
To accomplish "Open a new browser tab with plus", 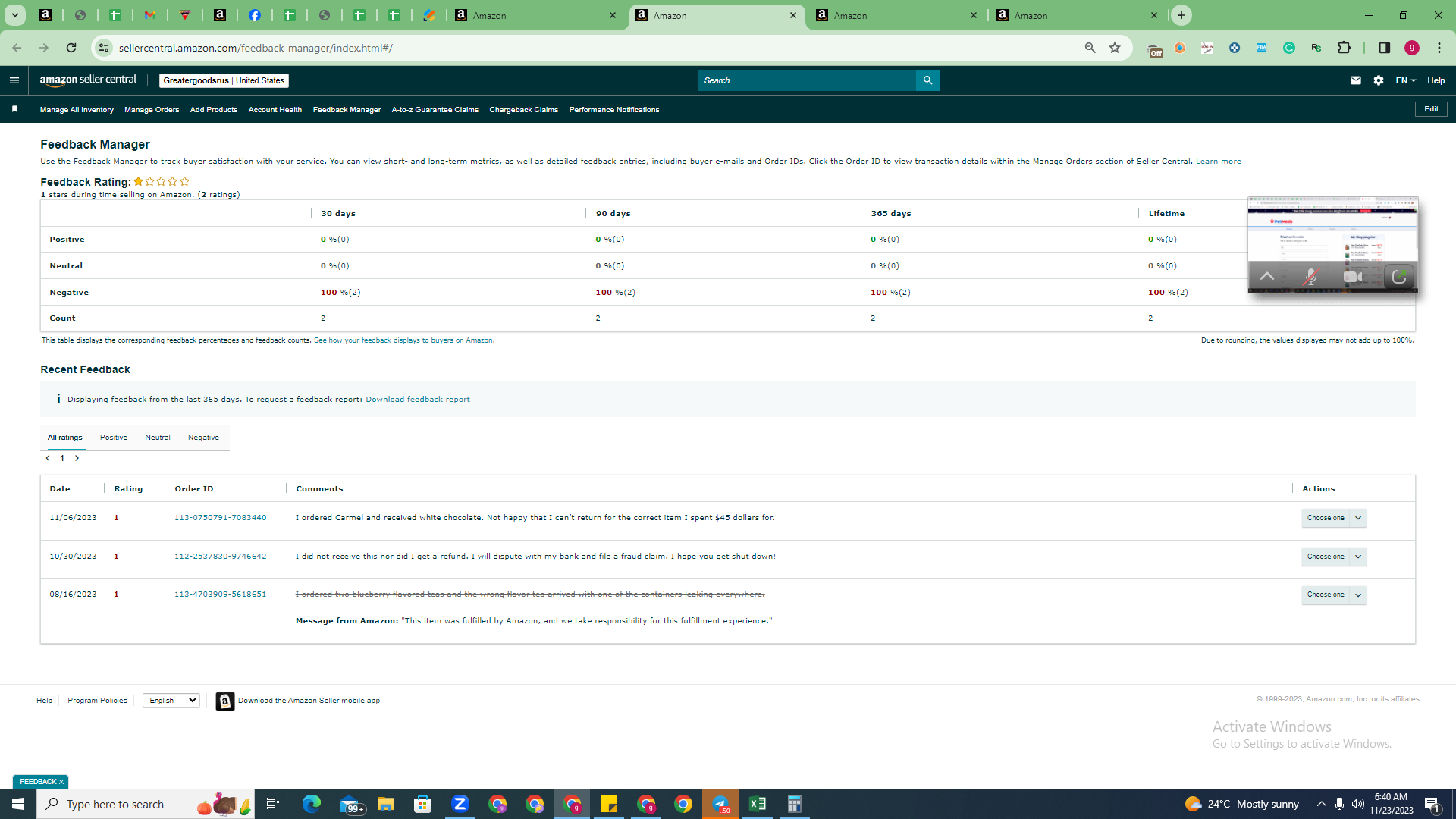I will tap(1181, 15).
